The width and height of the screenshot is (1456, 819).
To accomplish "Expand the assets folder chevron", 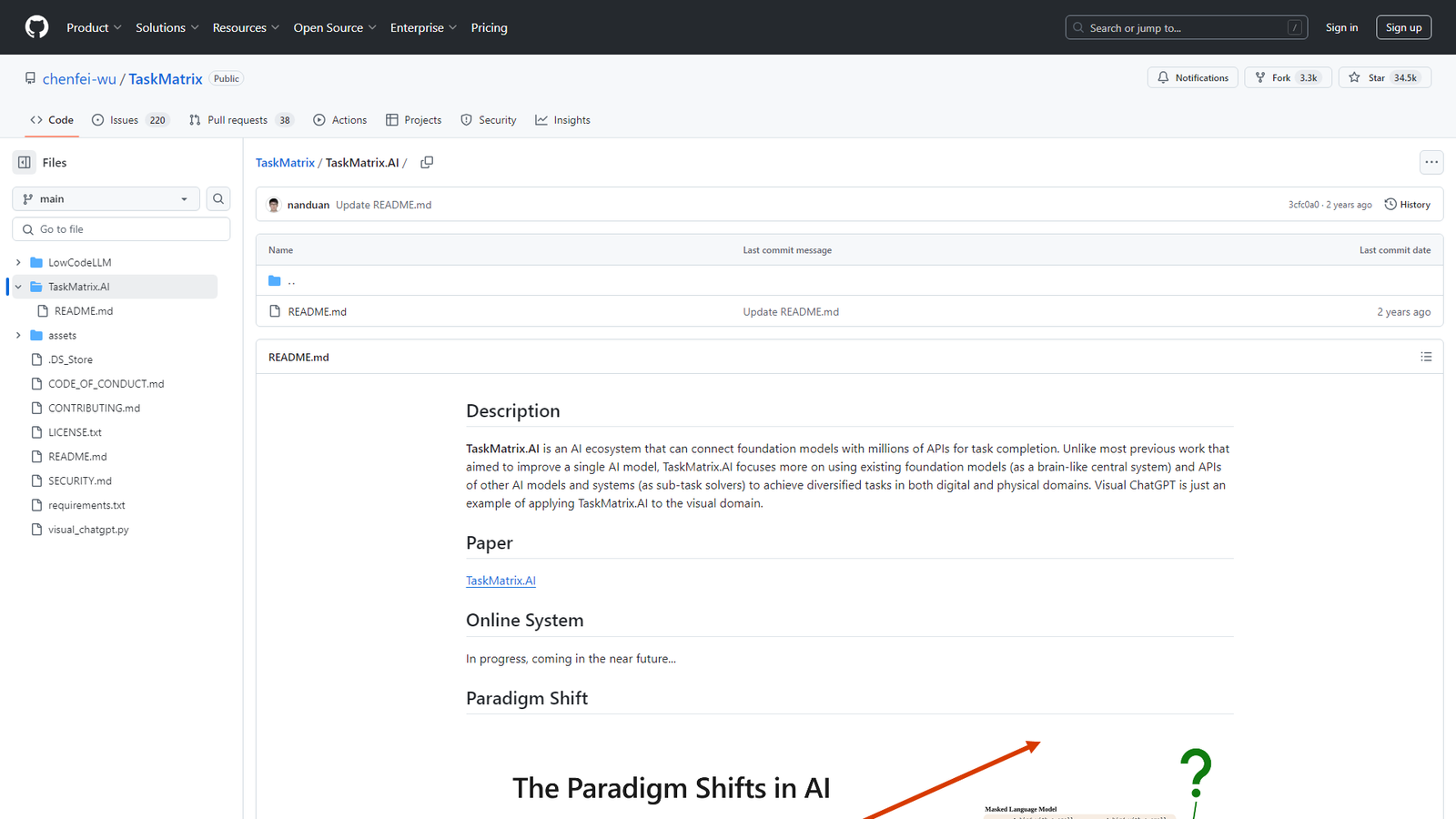I will (18, 335).
